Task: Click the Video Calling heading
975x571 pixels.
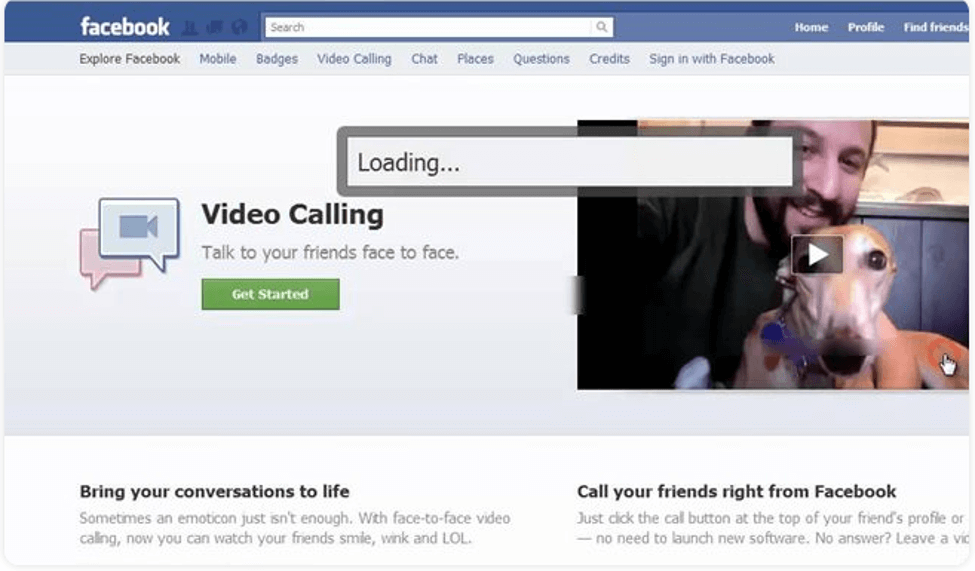Action: pos(292,215)
